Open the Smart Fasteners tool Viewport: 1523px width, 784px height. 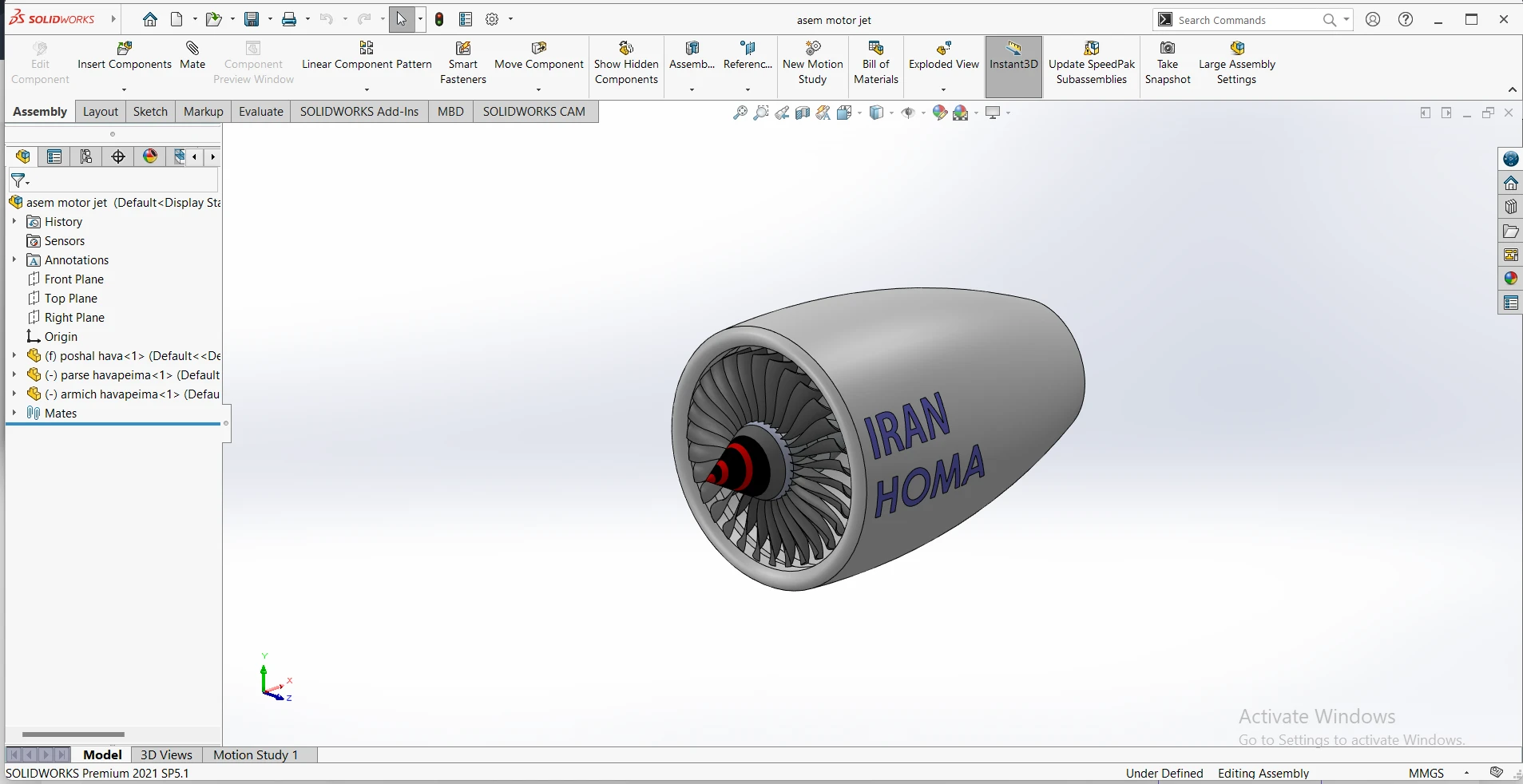point(462,62)
